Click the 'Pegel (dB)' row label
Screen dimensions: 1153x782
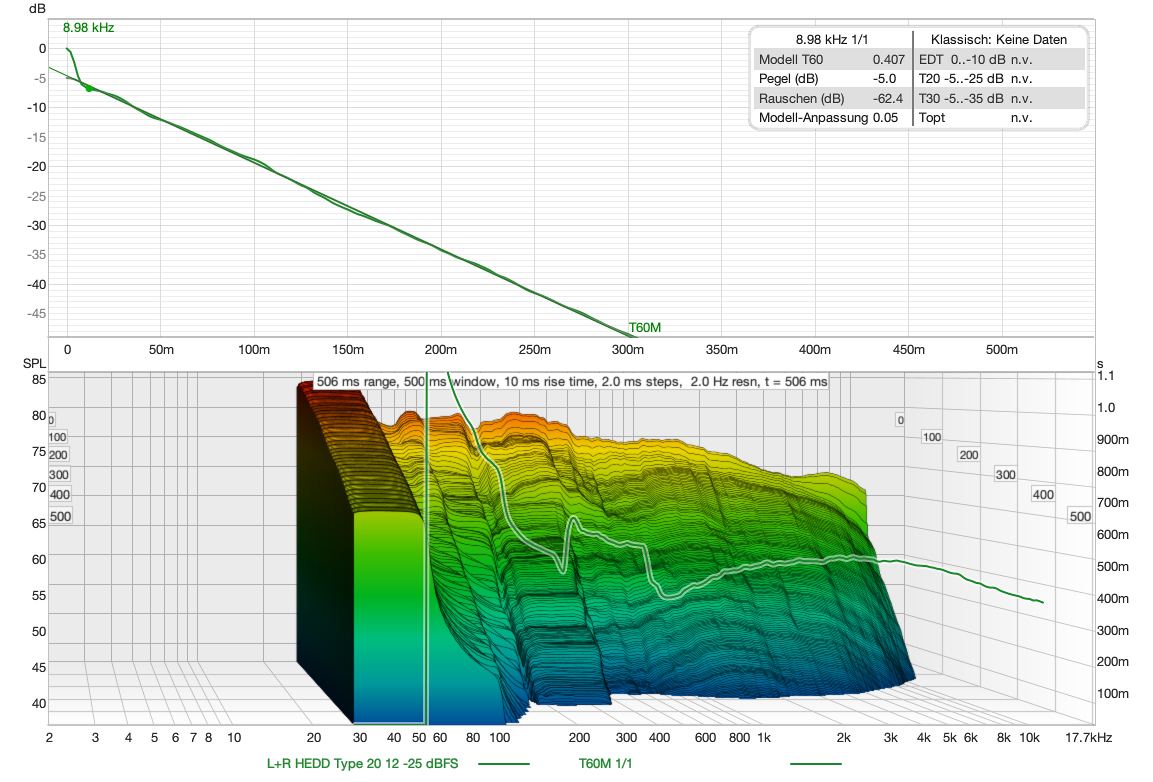coord(788,79)
